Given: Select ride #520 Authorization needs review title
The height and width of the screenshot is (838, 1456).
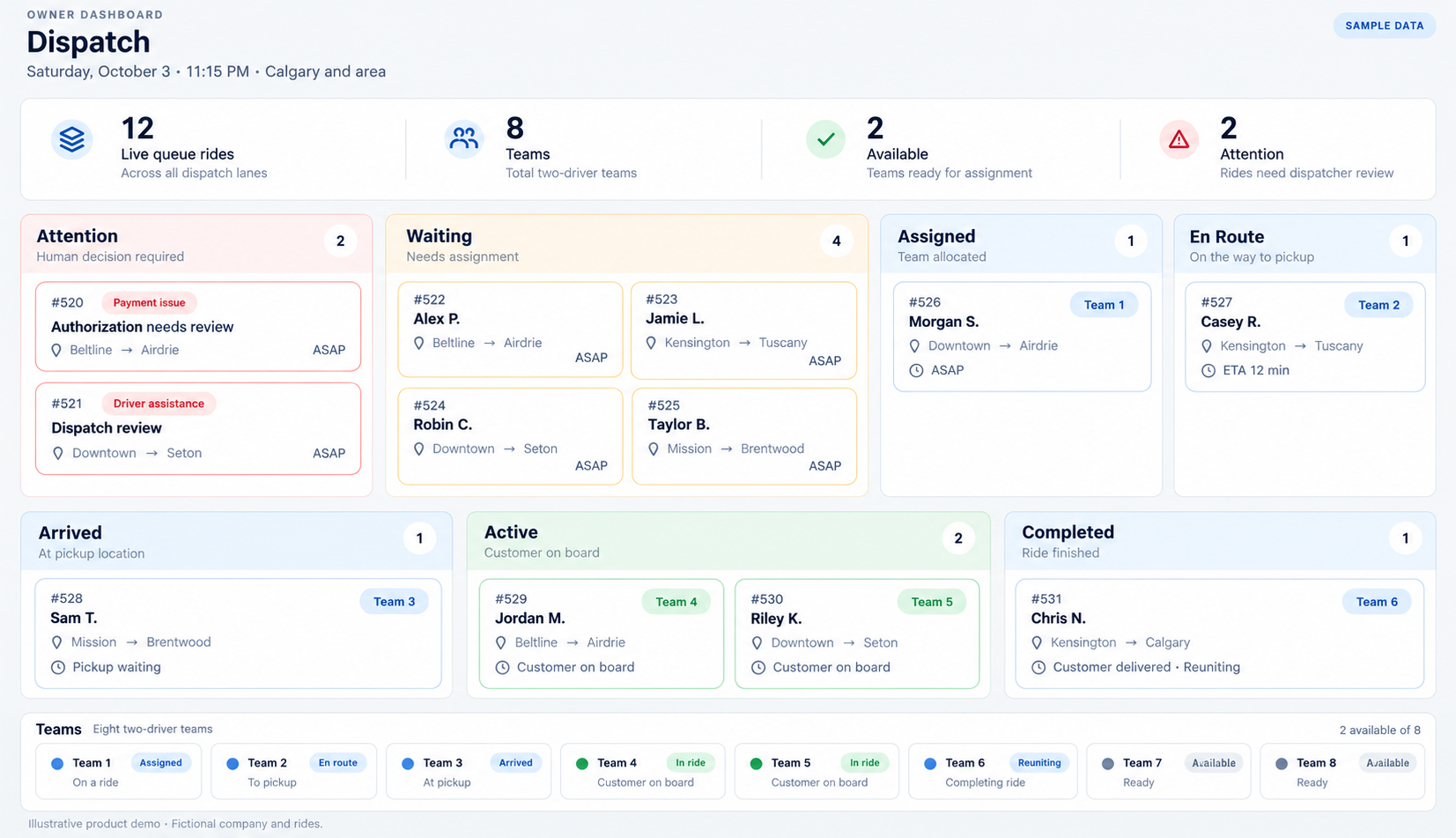Looking at the screenshot, I should pyautogui.click(x=142, y=327).
